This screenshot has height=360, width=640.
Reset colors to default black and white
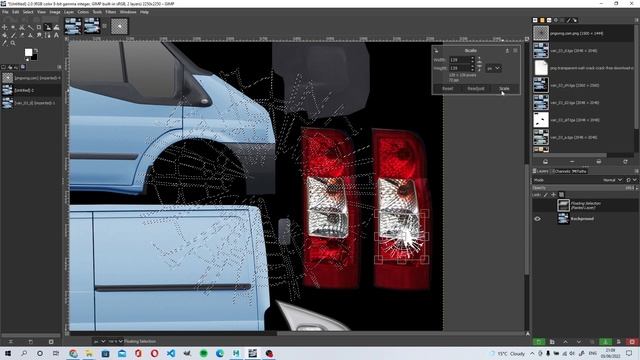(x=27, y=60)
